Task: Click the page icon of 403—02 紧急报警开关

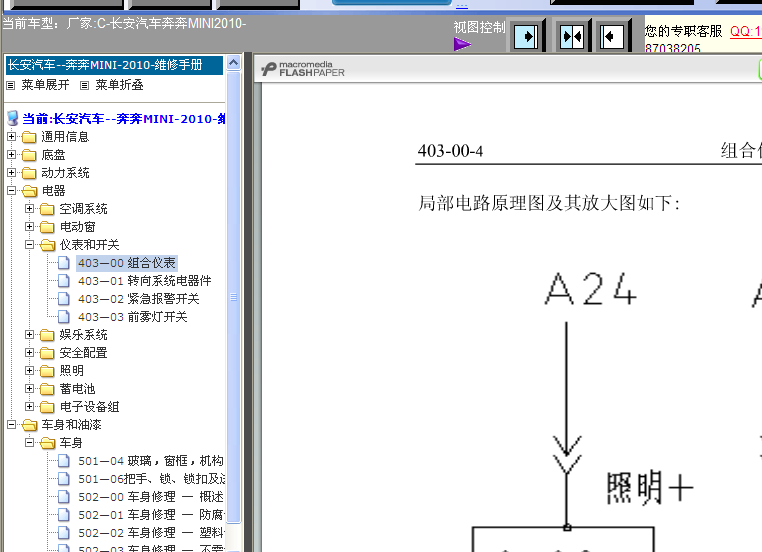Action: point(64,299)
